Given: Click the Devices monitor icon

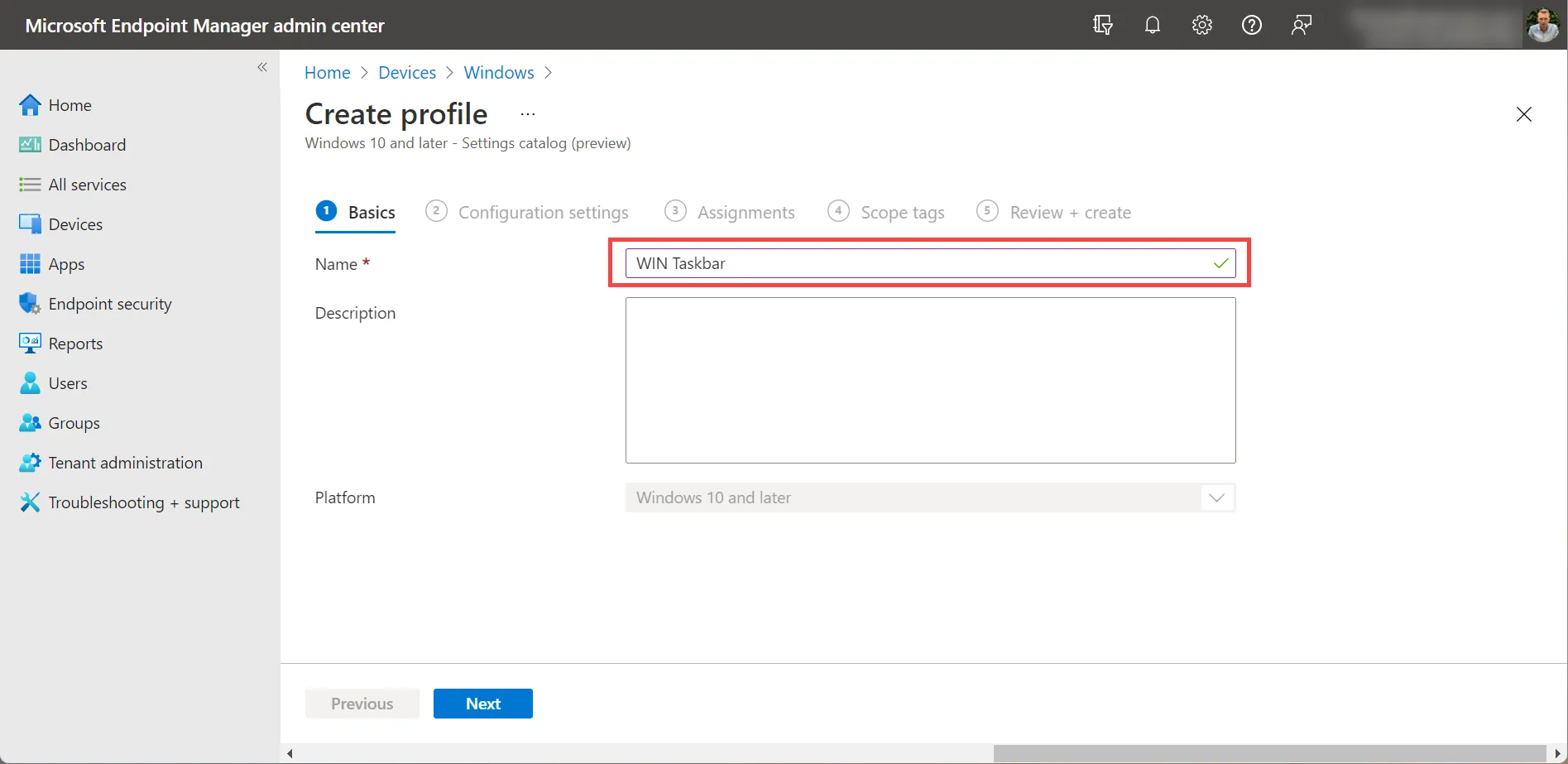Looking at the screenshot, I should click(30, 224).
